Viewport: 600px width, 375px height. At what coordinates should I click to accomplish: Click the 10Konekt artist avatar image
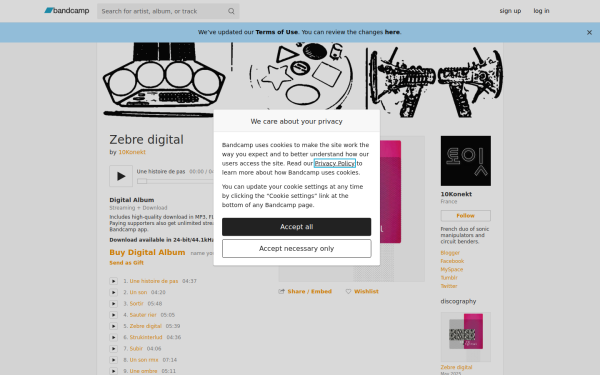[466, 161]
